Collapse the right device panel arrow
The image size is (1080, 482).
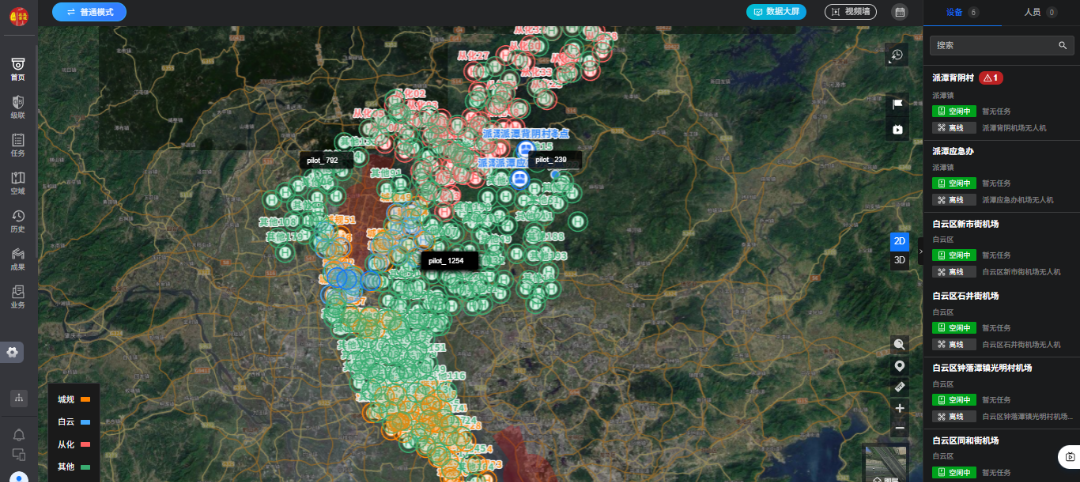(x=920, y=252)
